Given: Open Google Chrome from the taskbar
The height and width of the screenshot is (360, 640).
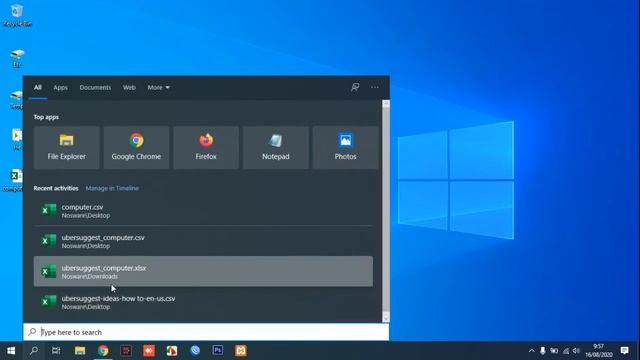Looking at the screenshot, I should (x=103, y=351).
